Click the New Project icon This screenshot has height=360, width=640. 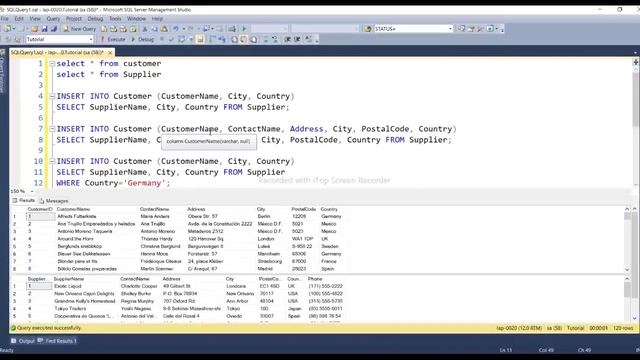tap(7, 29)
